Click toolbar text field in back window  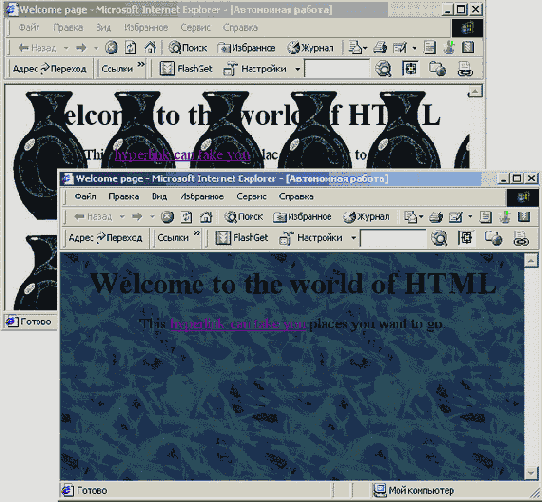tap(337, 69)
